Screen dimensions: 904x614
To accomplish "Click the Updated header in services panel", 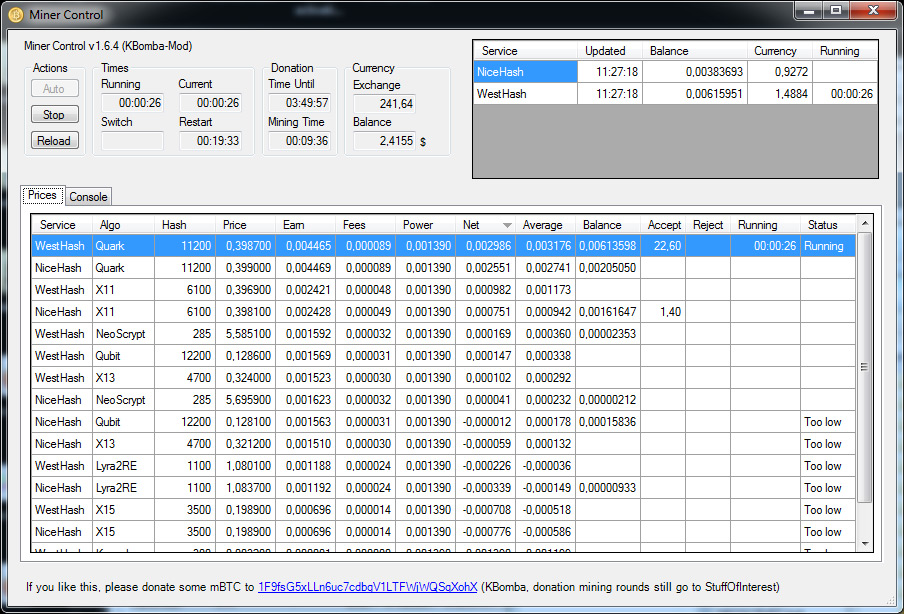I will tap(610, 51).
